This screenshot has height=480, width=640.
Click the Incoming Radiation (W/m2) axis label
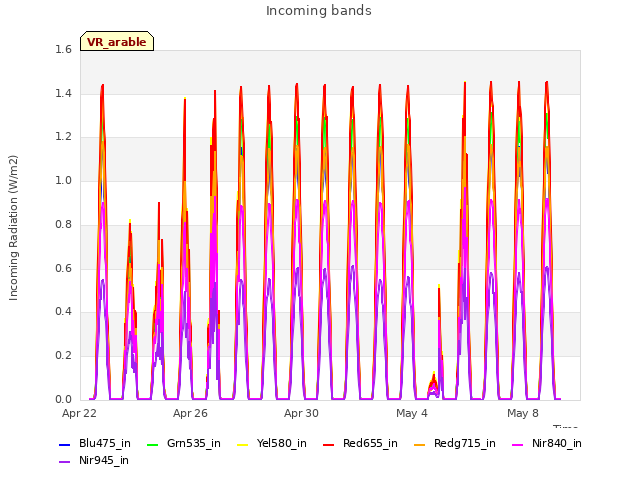[x=13, y=228]
